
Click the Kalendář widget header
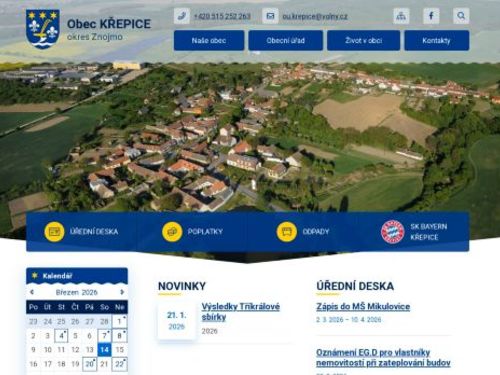77,276
